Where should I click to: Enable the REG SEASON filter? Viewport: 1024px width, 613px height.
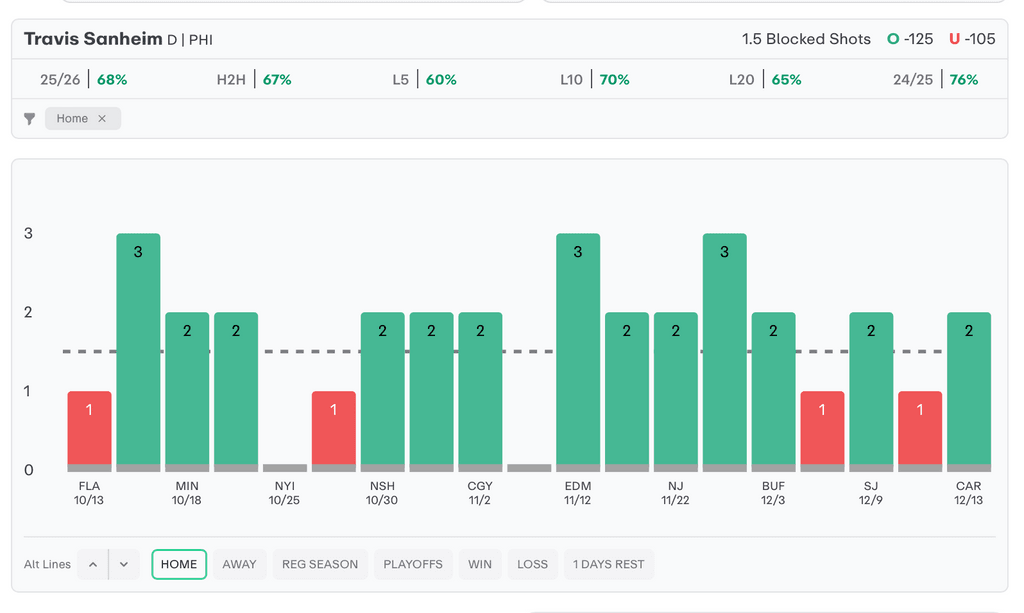(x=320, y=564)
